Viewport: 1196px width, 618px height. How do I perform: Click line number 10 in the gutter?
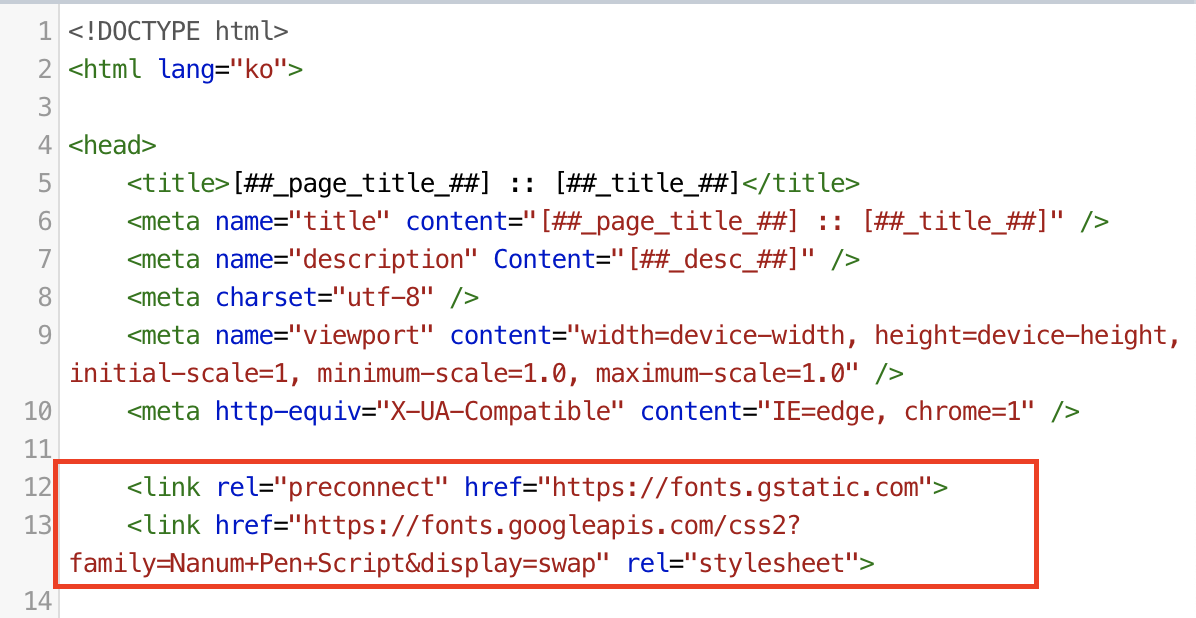[37, 412]
